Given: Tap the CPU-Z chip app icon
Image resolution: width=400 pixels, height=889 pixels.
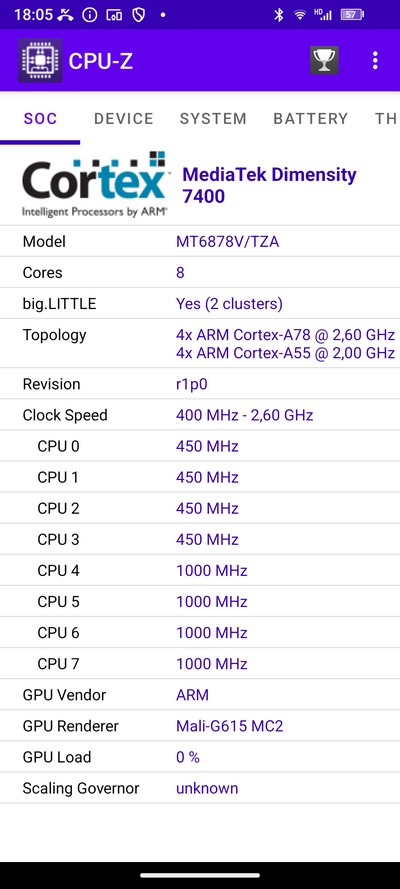Looking at the screenshot, I should [40, 60].
